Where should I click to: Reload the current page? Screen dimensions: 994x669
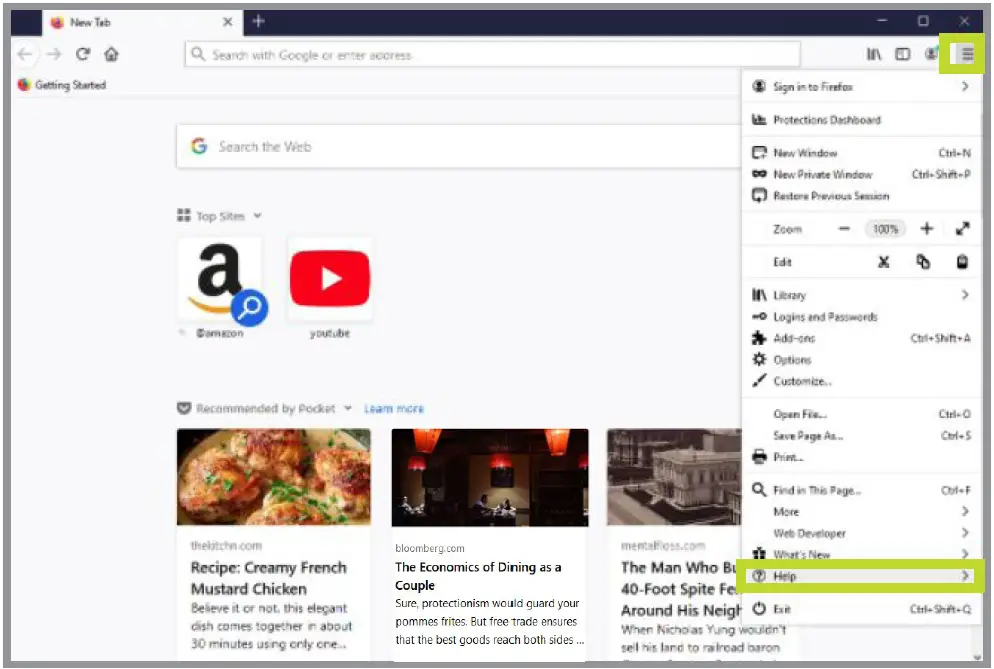point(83,54)
